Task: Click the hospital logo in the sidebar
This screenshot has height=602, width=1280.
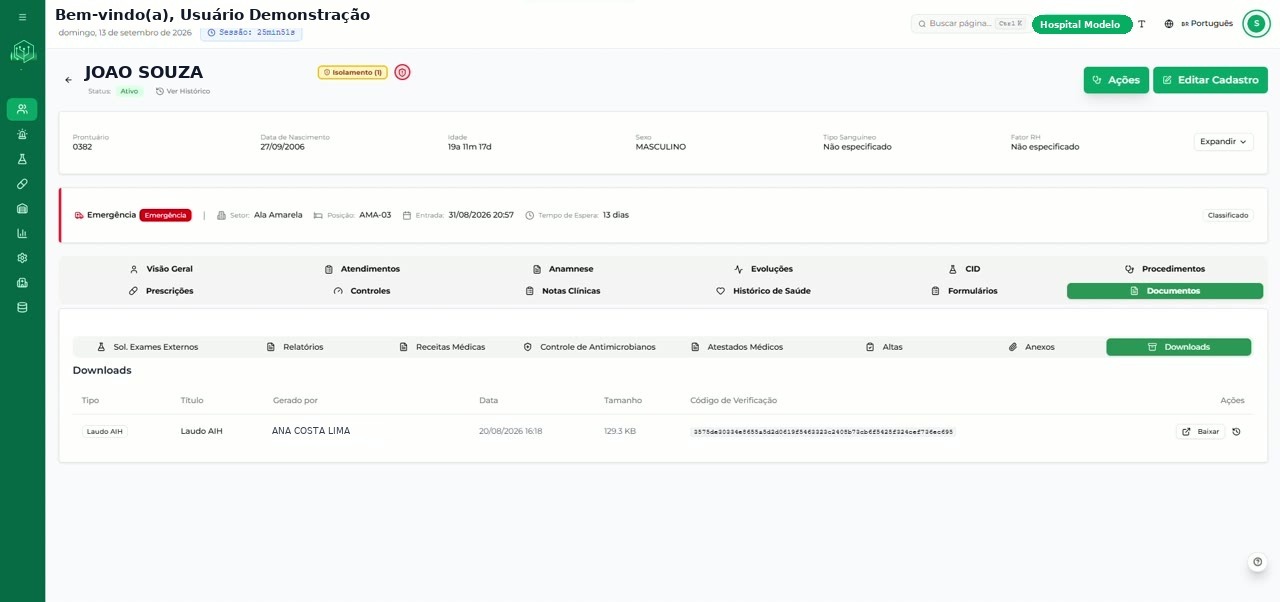Action: (x=22, y=52)
